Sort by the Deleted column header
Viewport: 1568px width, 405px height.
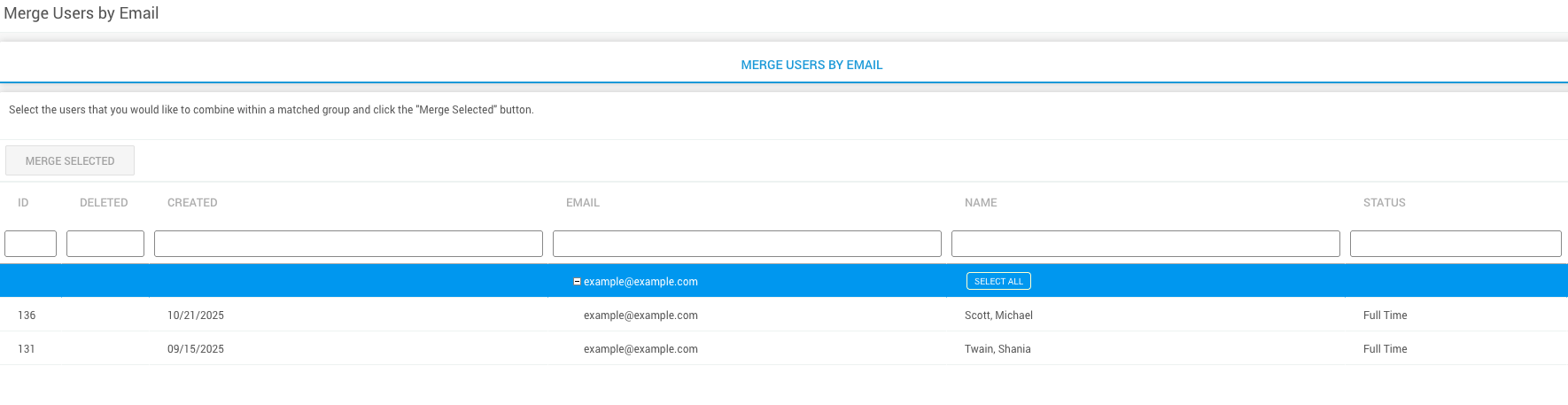[x=104, y=203]
